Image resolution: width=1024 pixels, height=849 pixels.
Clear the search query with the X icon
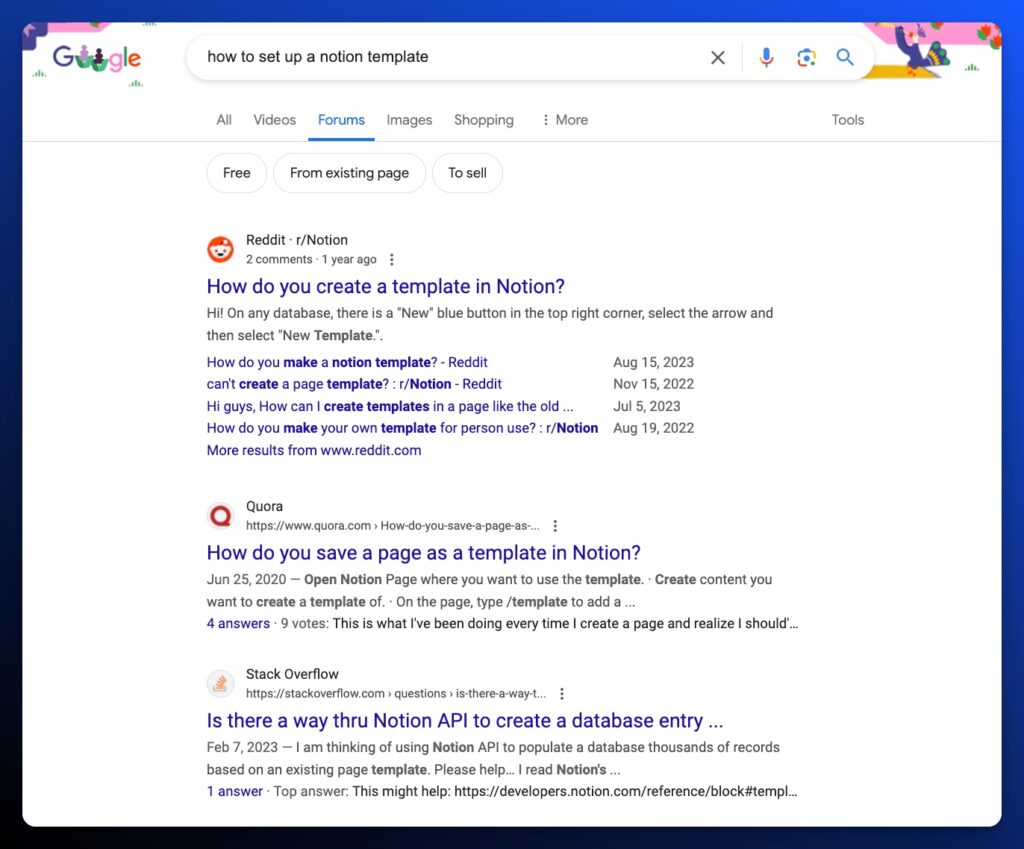point(718,58)
